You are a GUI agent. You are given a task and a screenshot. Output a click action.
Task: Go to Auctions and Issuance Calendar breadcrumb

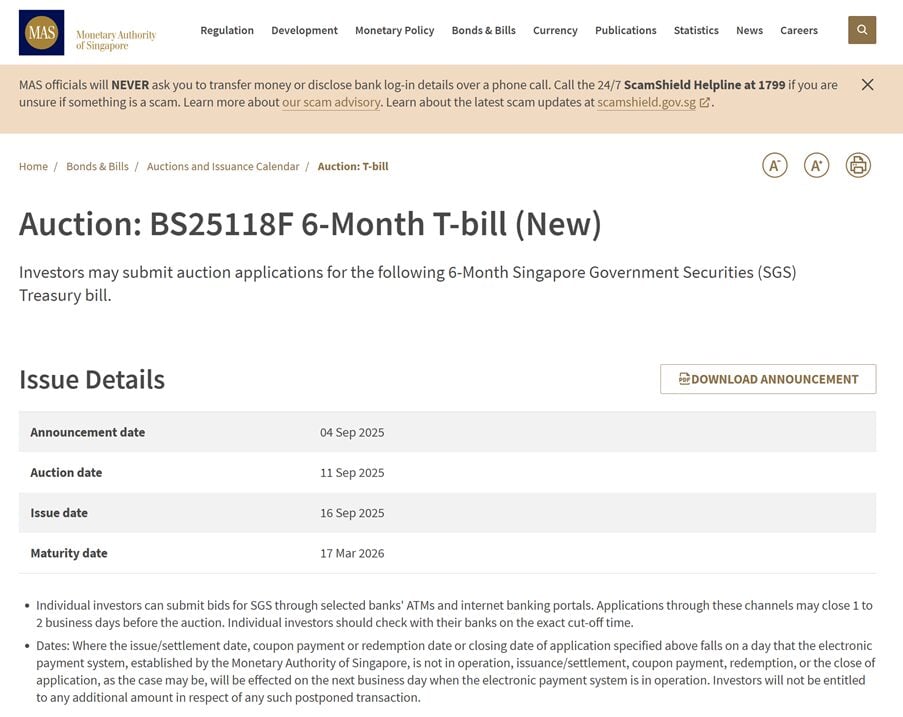click(x=223, y=166)
